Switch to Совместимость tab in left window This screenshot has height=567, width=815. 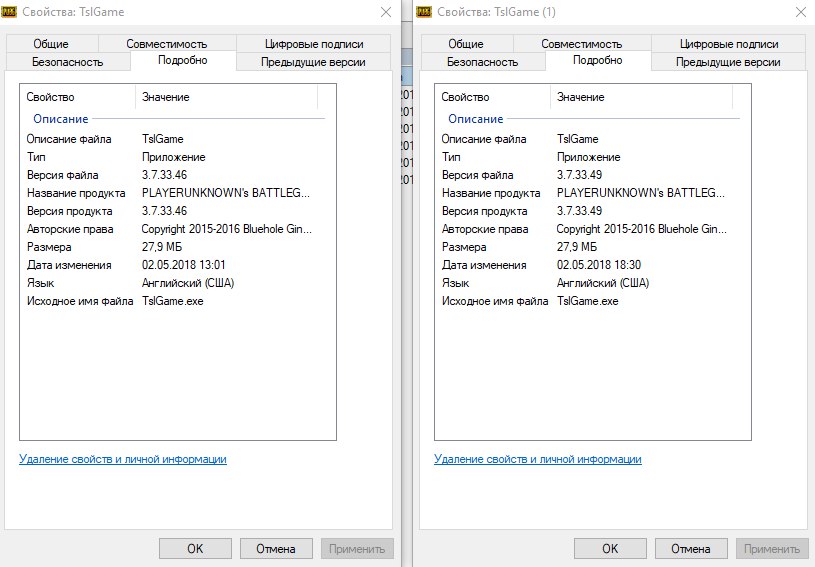point(166,44)
